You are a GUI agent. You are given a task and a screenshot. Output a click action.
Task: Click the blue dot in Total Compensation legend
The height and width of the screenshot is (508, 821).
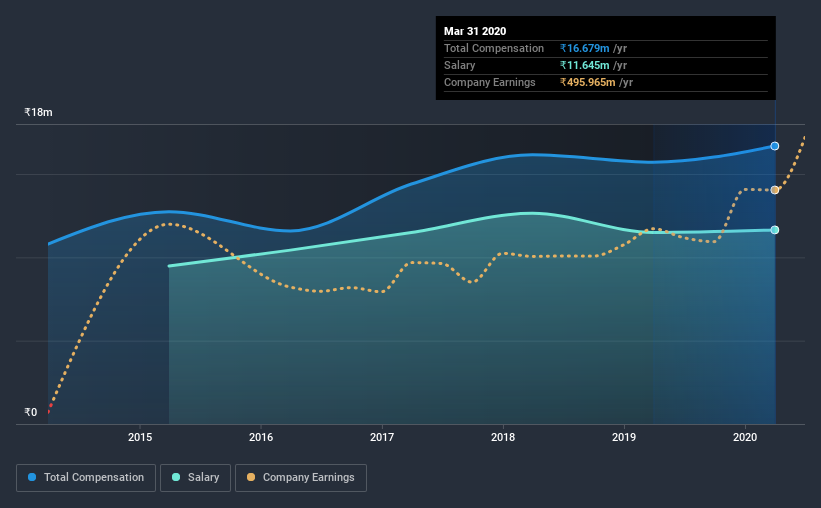(x=32, y=477)
